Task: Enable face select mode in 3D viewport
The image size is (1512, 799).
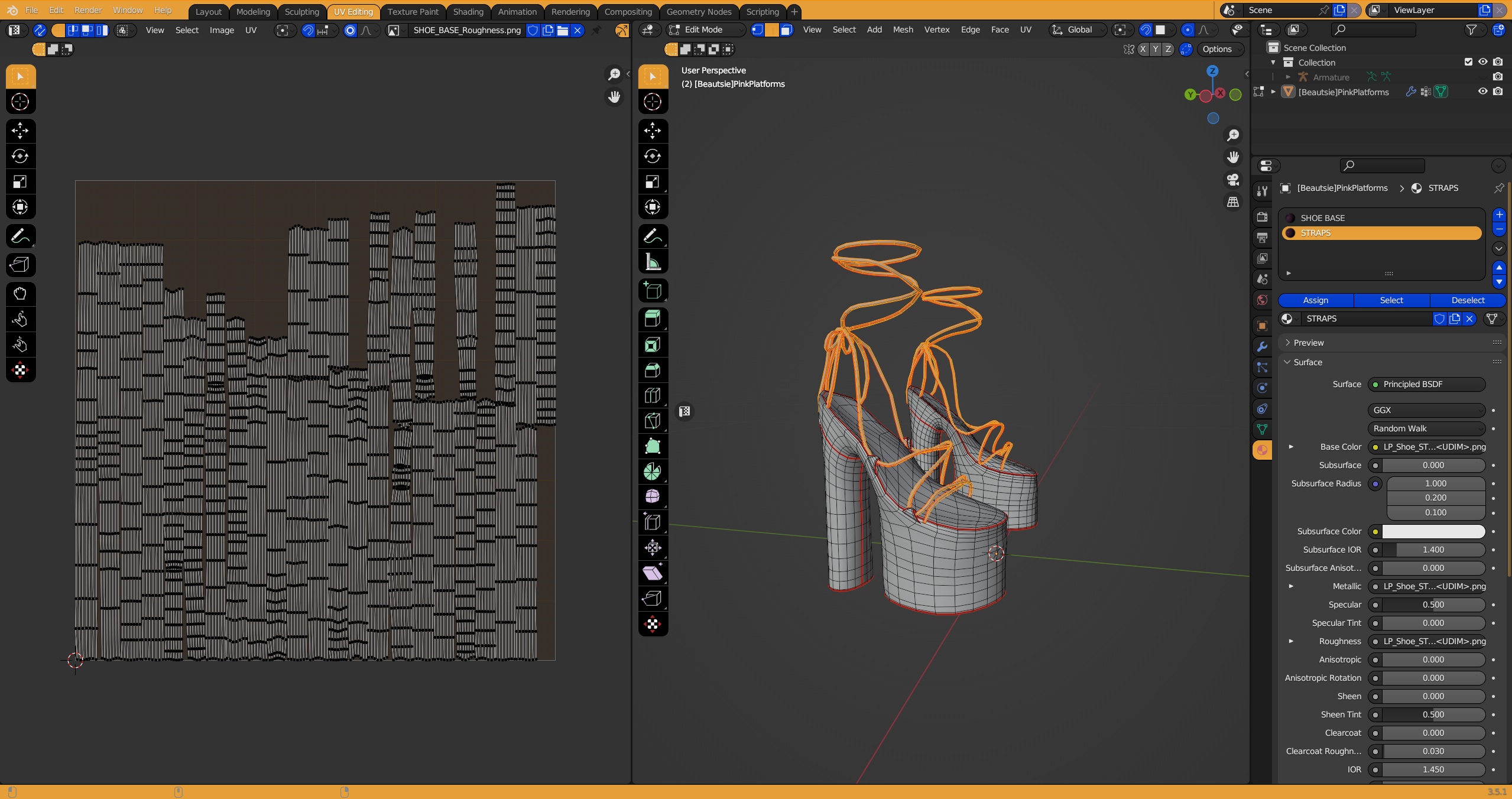Action: pyautogui.click(x=786, y=30)
